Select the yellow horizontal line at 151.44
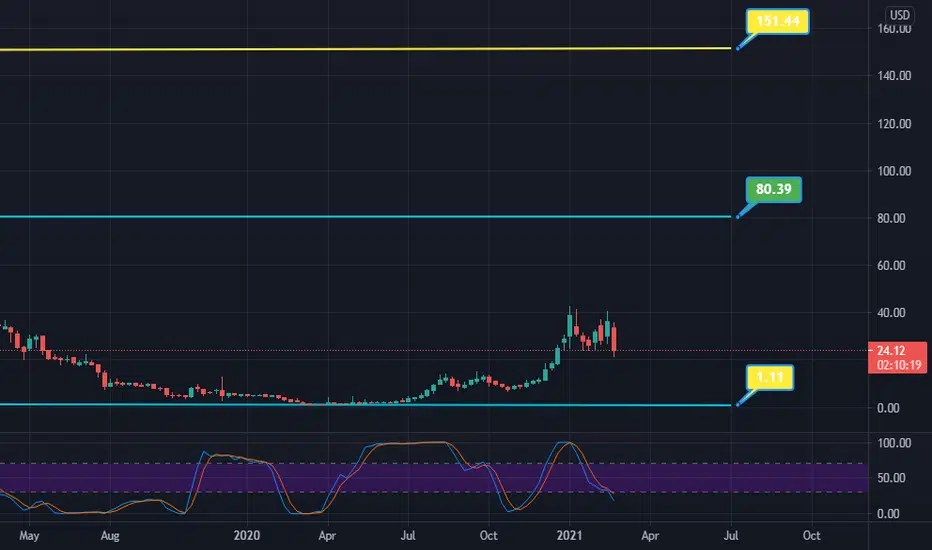The height and width of the screenshot is (550, 932). pos(366,49)
